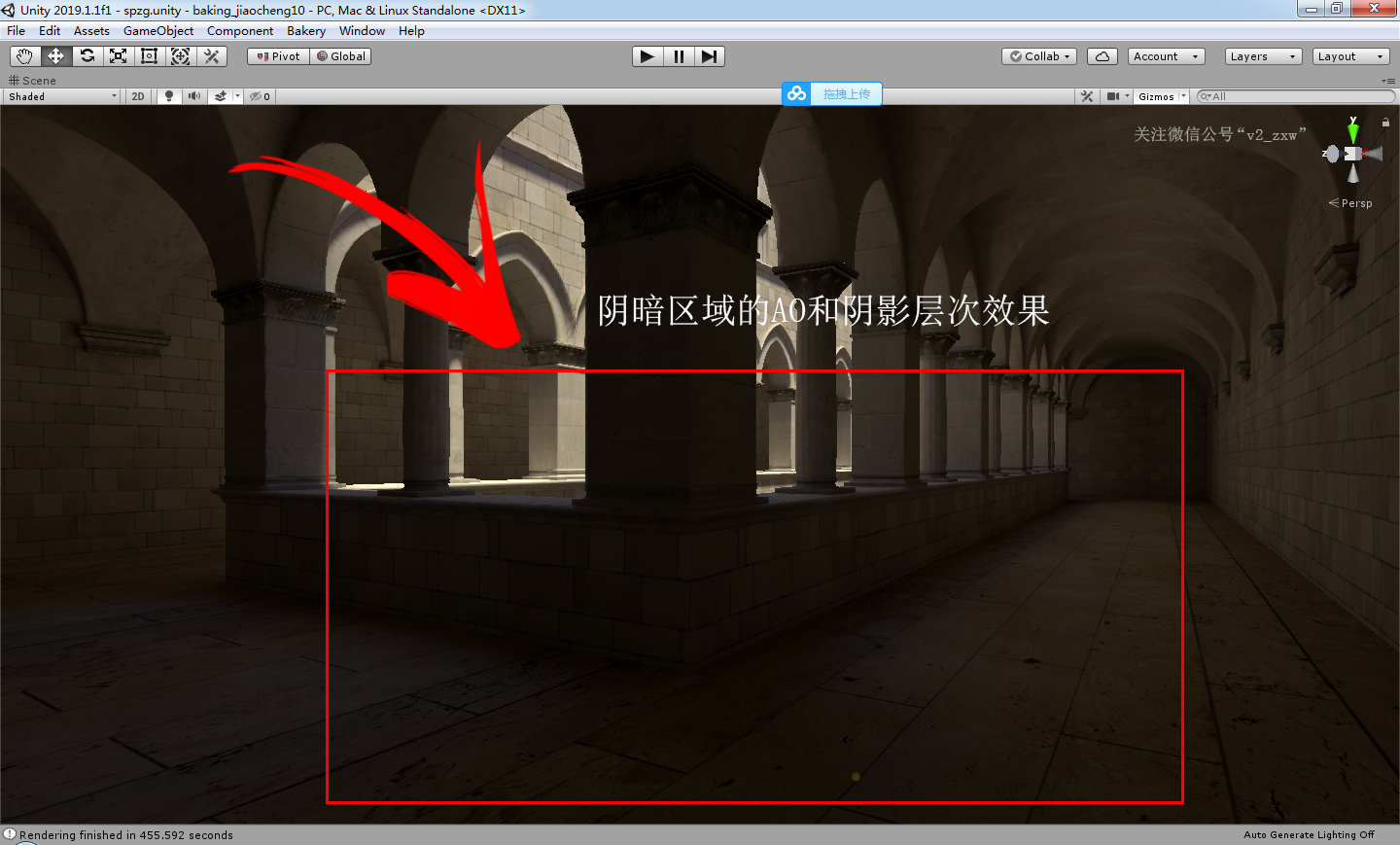Open custom editor tools in main toolbar
The height and width of the screenshot is (845, 1400).
click(x=211, y=56)
